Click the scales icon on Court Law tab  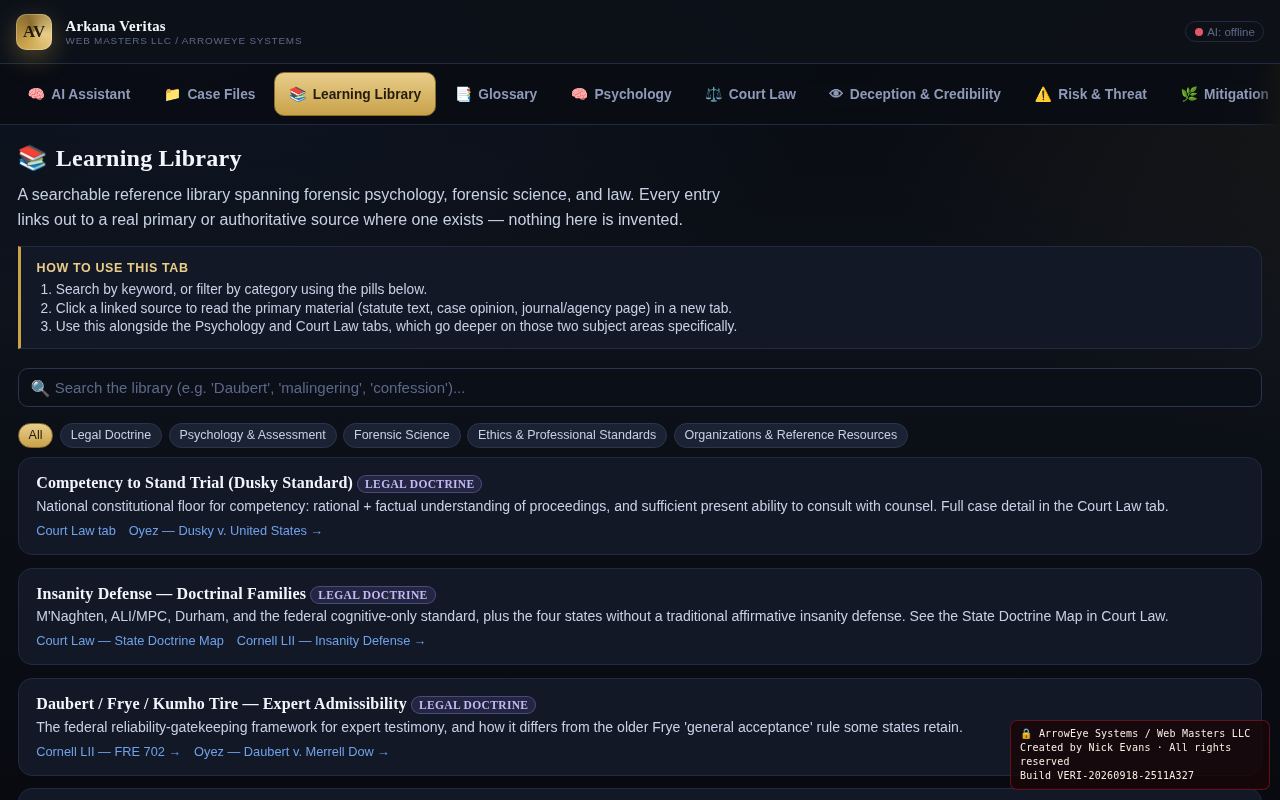coord(713,94)
